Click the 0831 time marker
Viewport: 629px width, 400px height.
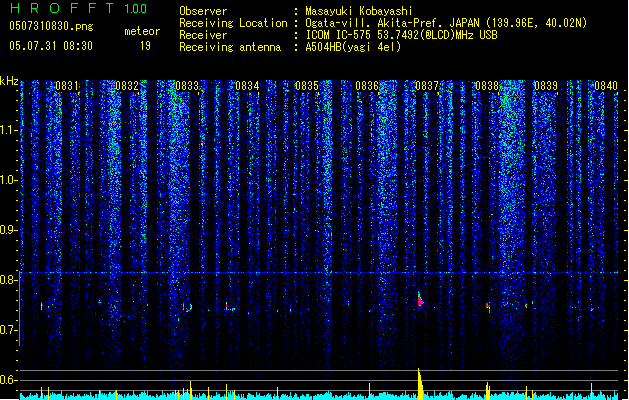[67, 86]
